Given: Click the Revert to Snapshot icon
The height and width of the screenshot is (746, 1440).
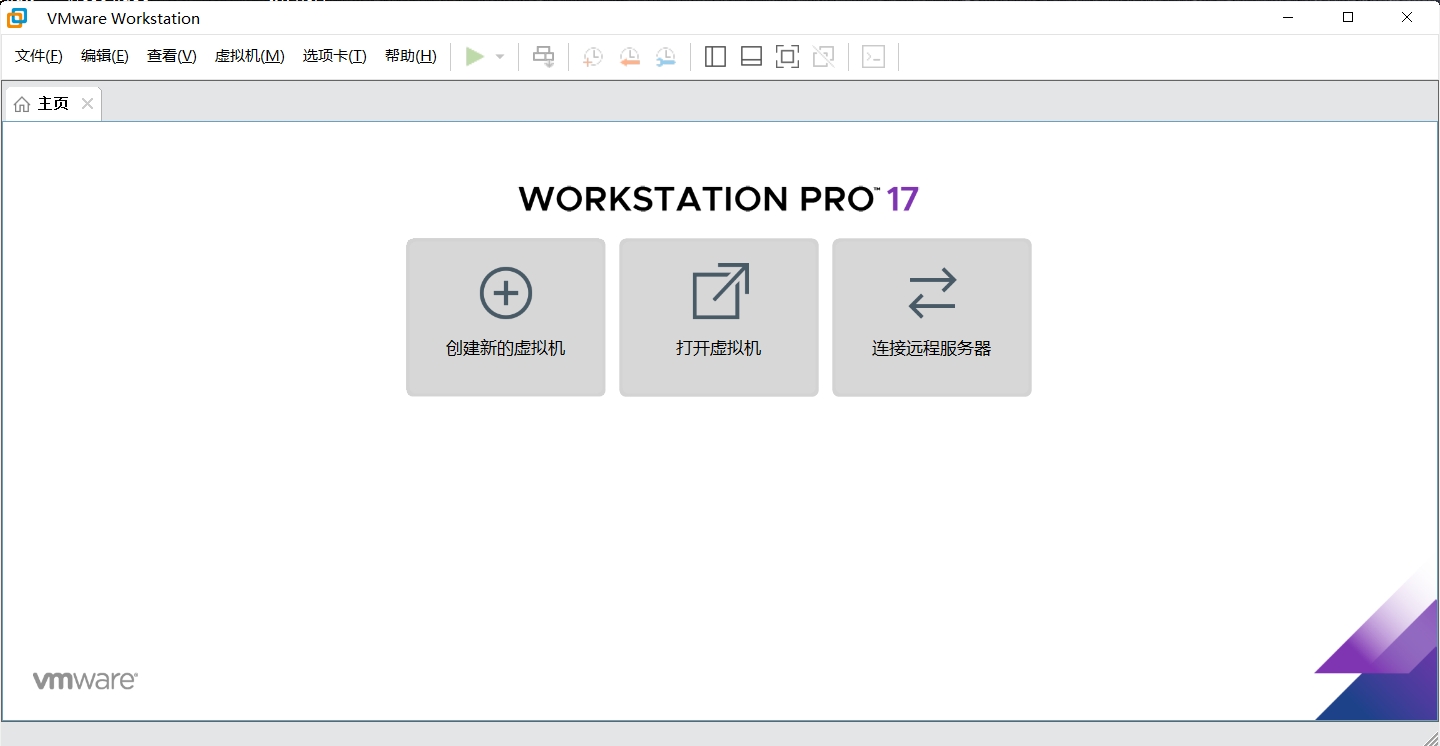Looking at the screenshot, I should (x=629, y=57).
